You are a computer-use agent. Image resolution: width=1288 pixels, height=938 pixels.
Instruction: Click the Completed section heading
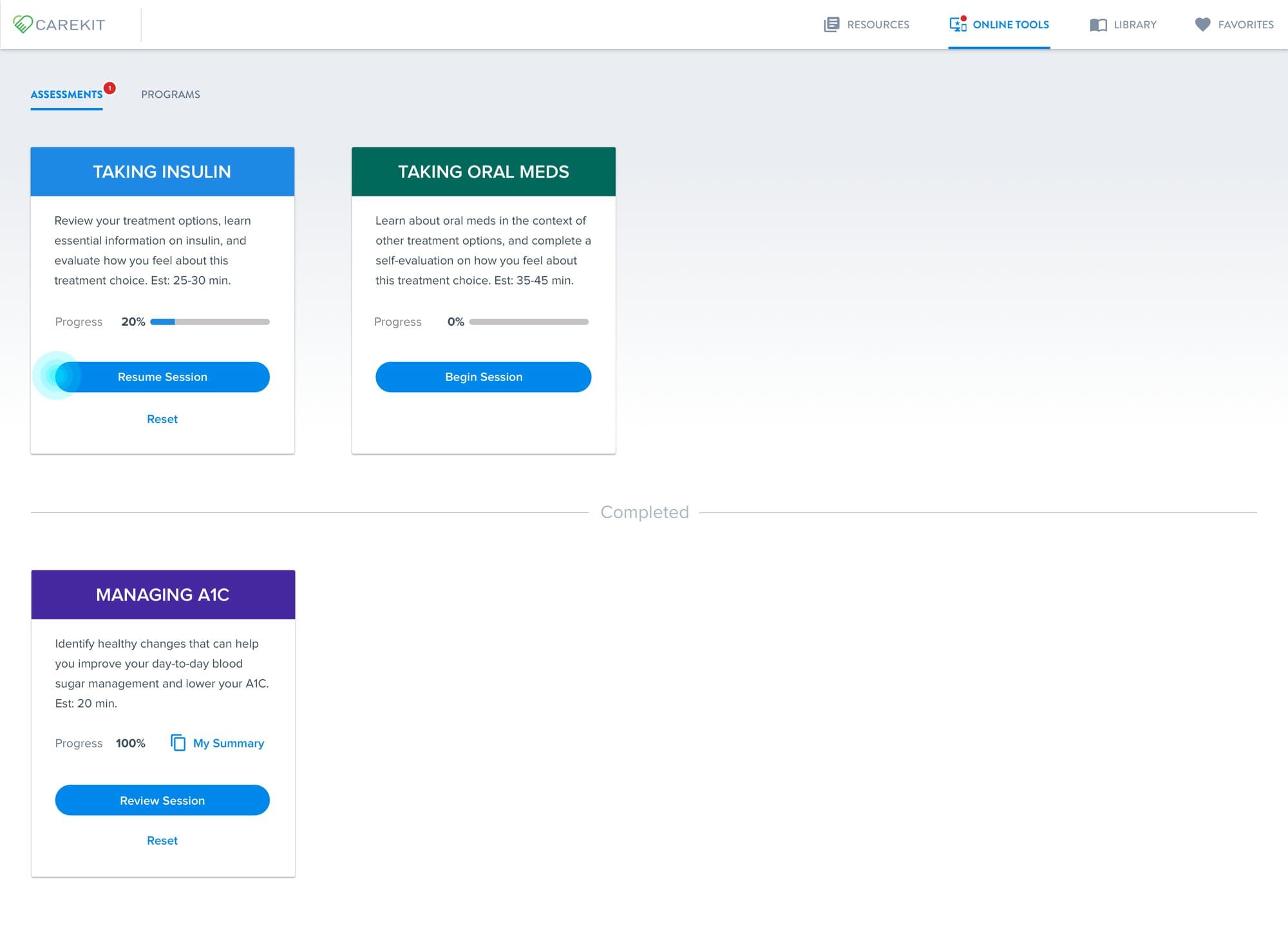645,512
